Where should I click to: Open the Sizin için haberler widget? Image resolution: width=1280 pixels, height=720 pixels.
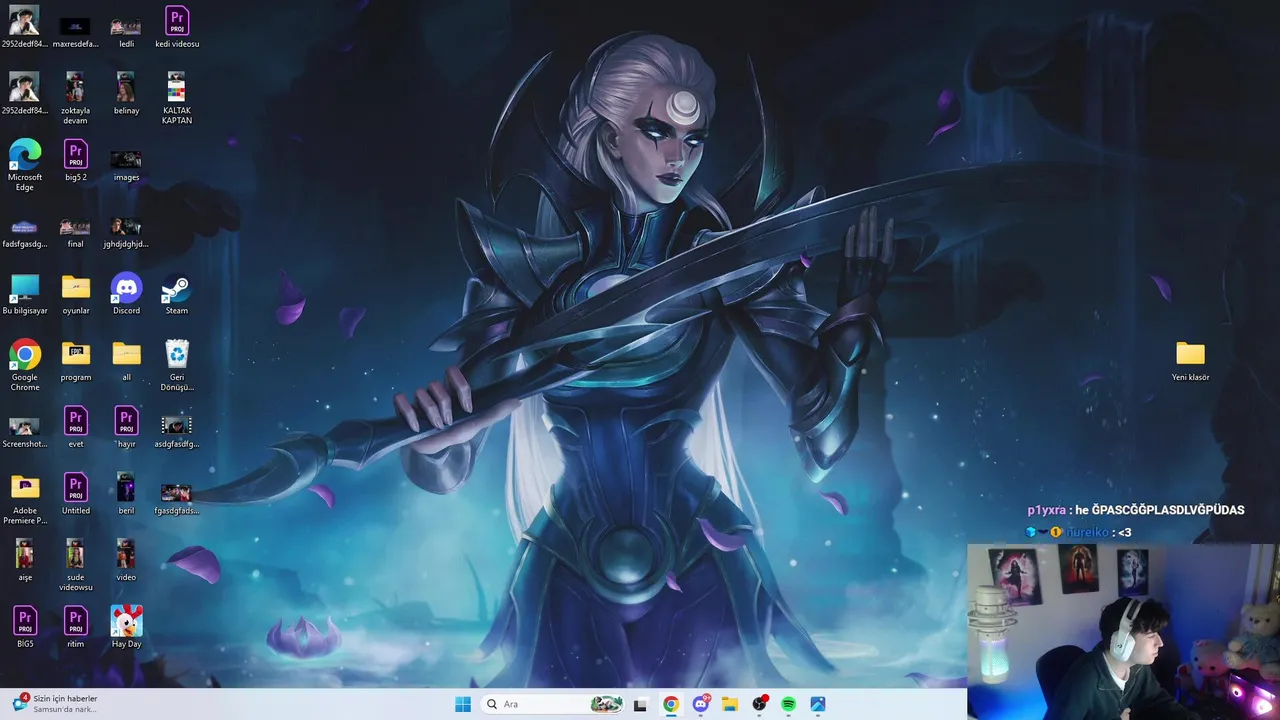coord(55,704)
